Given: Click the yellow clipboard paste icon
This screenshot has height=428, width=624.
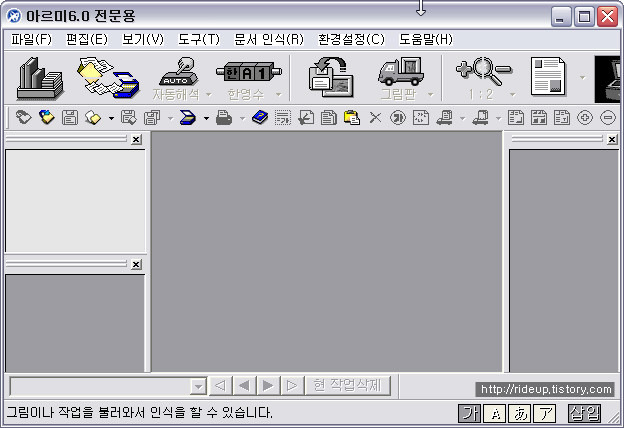Looking at the screenshot, I should point(352,118).
